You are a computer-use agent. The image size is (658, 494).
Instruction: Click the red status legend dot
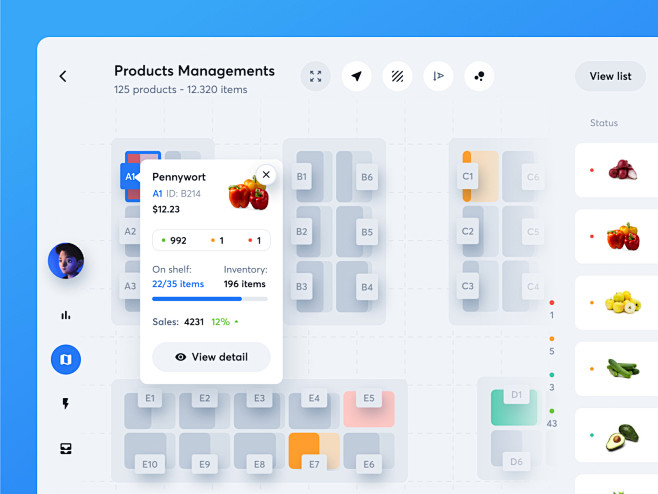pos(552,303)
